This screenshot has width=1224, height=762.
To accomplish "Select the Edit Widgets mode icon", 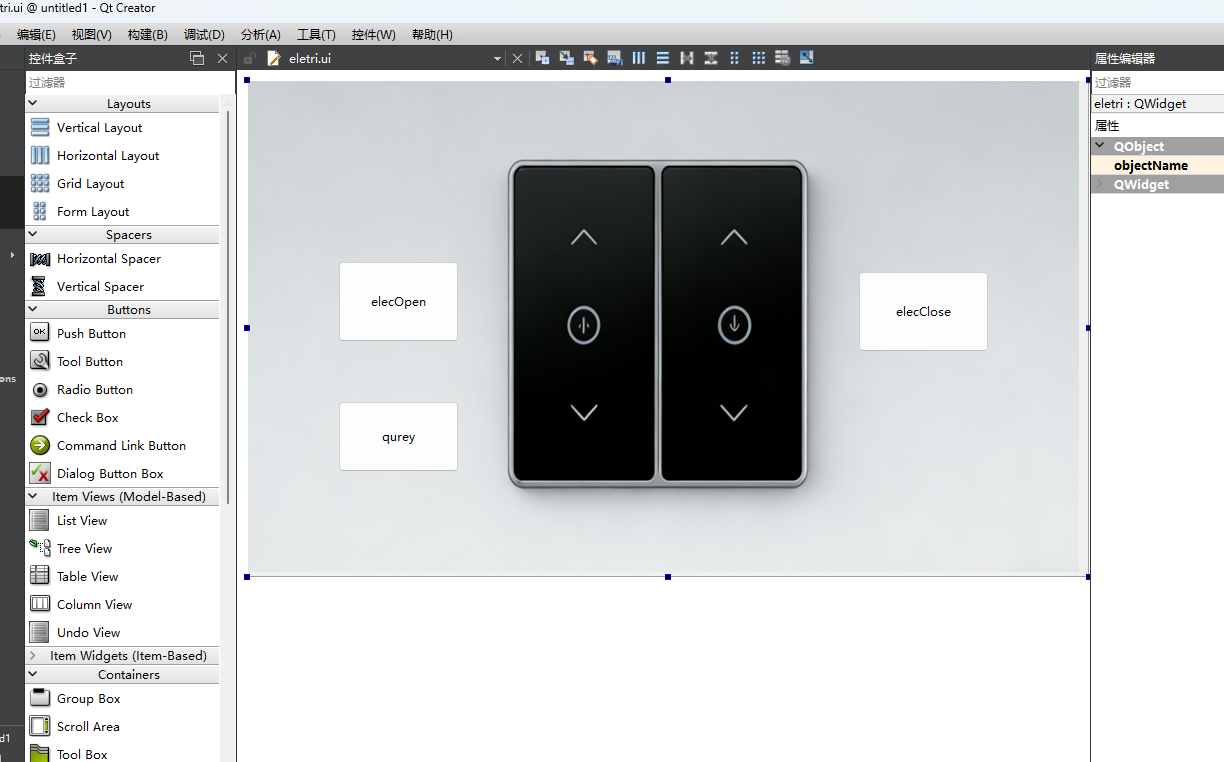I will tap(543, 58).
